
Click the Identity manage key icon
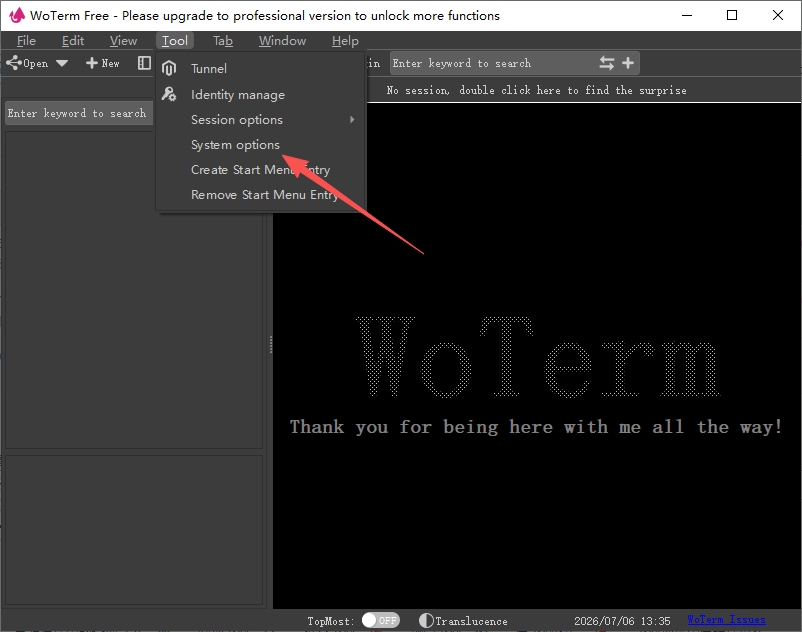click(169, 94)
